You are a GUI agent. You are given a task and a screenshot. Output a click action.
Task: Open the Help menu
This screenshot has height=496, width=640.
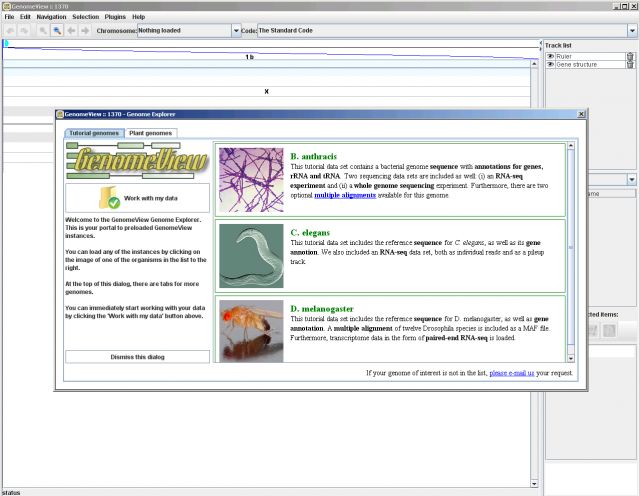[x=139, y=17]
